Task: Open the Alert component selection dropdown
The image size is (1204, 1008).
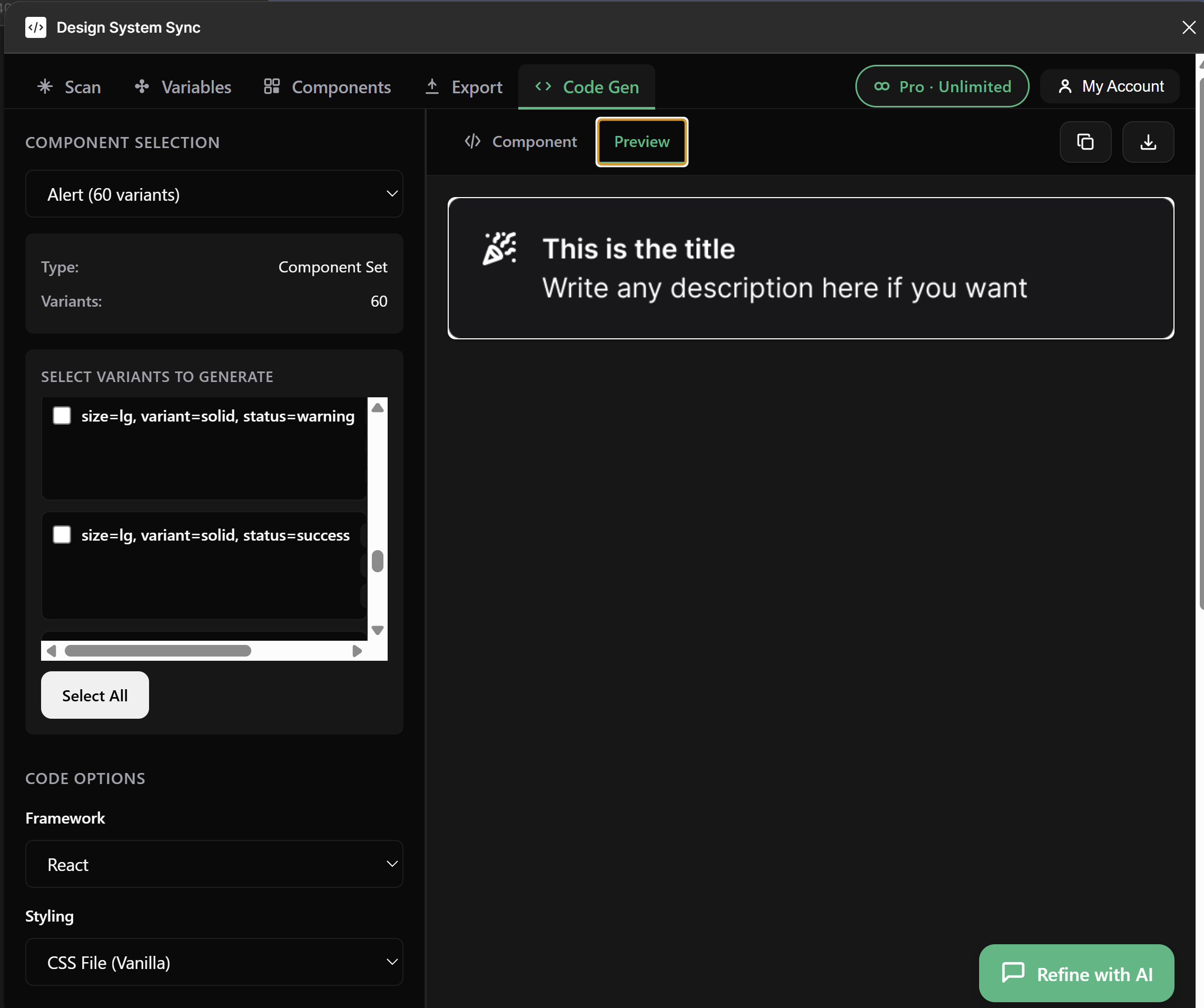Action: [x=214, y=194]
